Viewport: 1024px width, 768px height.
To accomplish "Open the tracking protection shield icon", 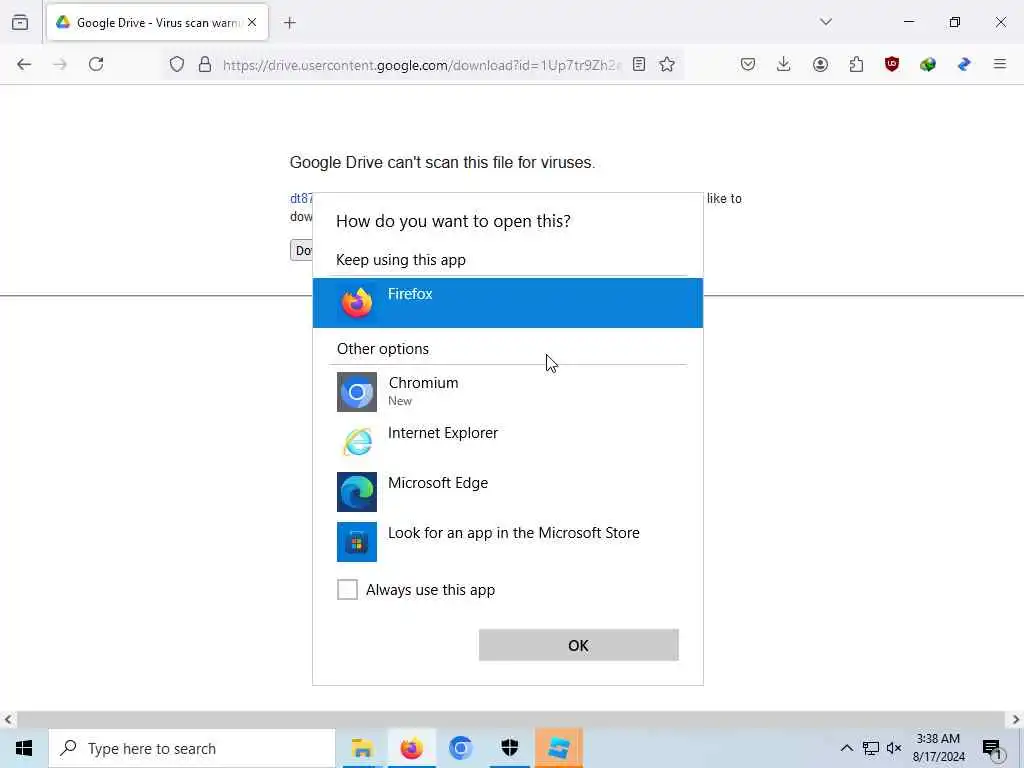I will (x=177, y=64).
